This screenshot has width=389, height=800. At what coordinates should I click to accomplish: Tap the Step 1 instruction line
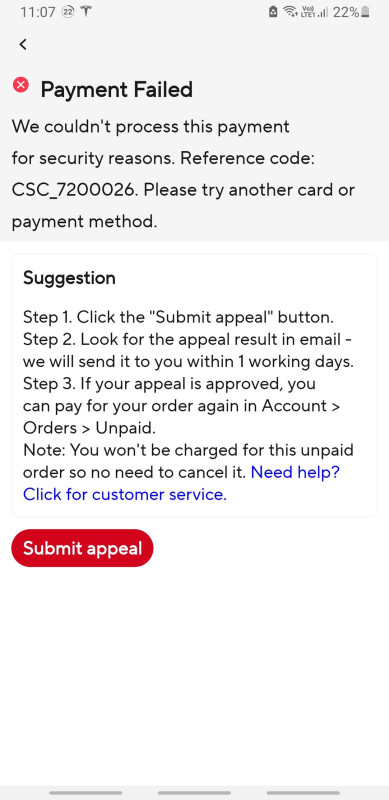(178, 317)
